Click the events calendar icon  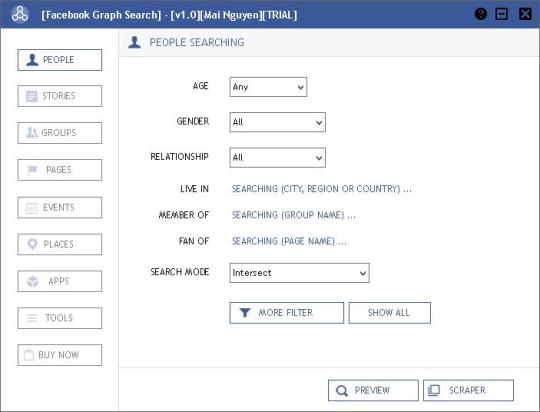(x=32, y=208)
